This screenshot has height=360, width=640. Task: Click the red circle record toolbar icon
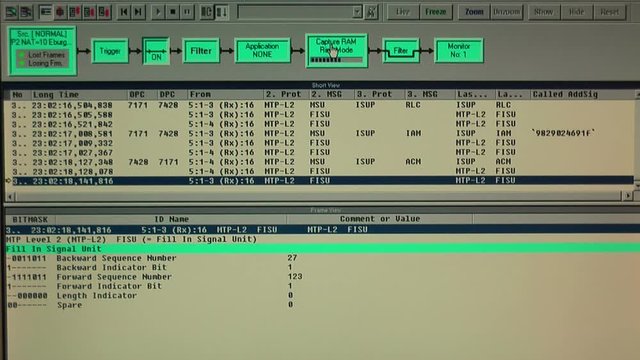[x=60, y=12]
